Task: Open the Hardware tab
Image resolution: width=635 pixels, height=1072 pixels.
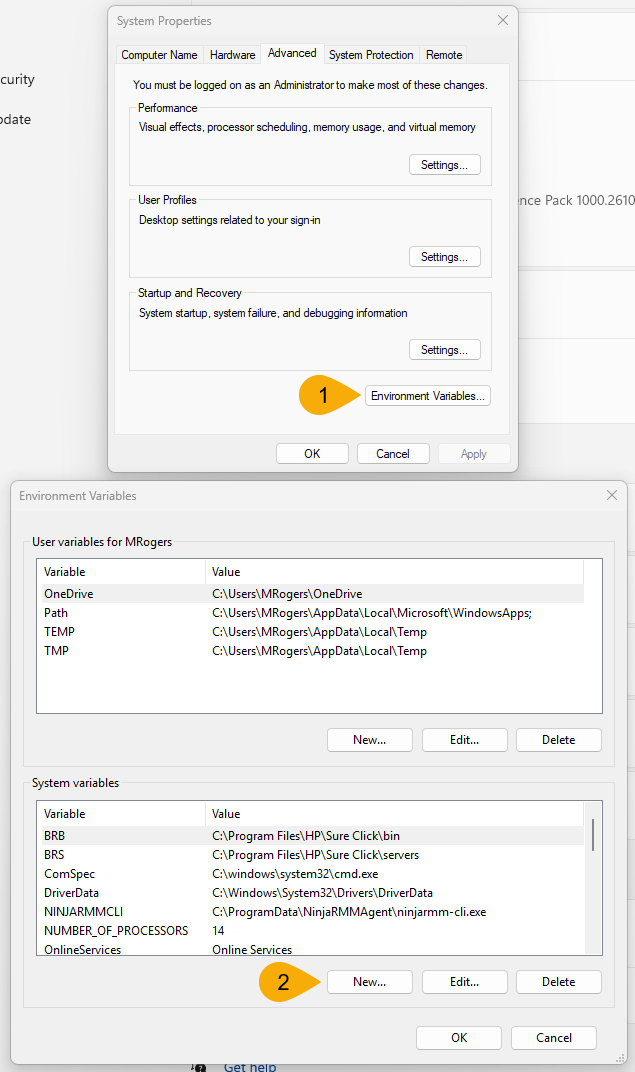Action: tap(232, 55)
